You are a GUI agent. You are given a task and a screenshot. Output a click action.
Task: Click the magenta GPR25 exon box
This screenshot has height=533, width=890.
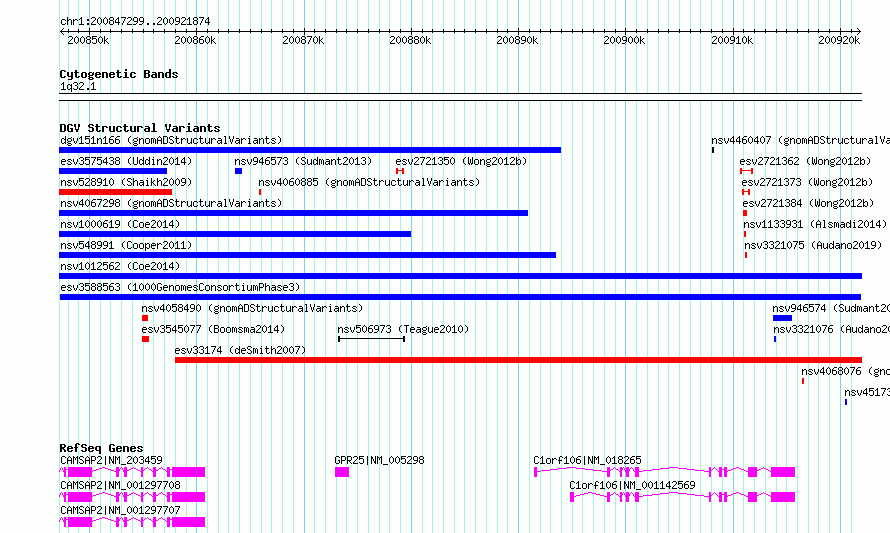(342, 472)
